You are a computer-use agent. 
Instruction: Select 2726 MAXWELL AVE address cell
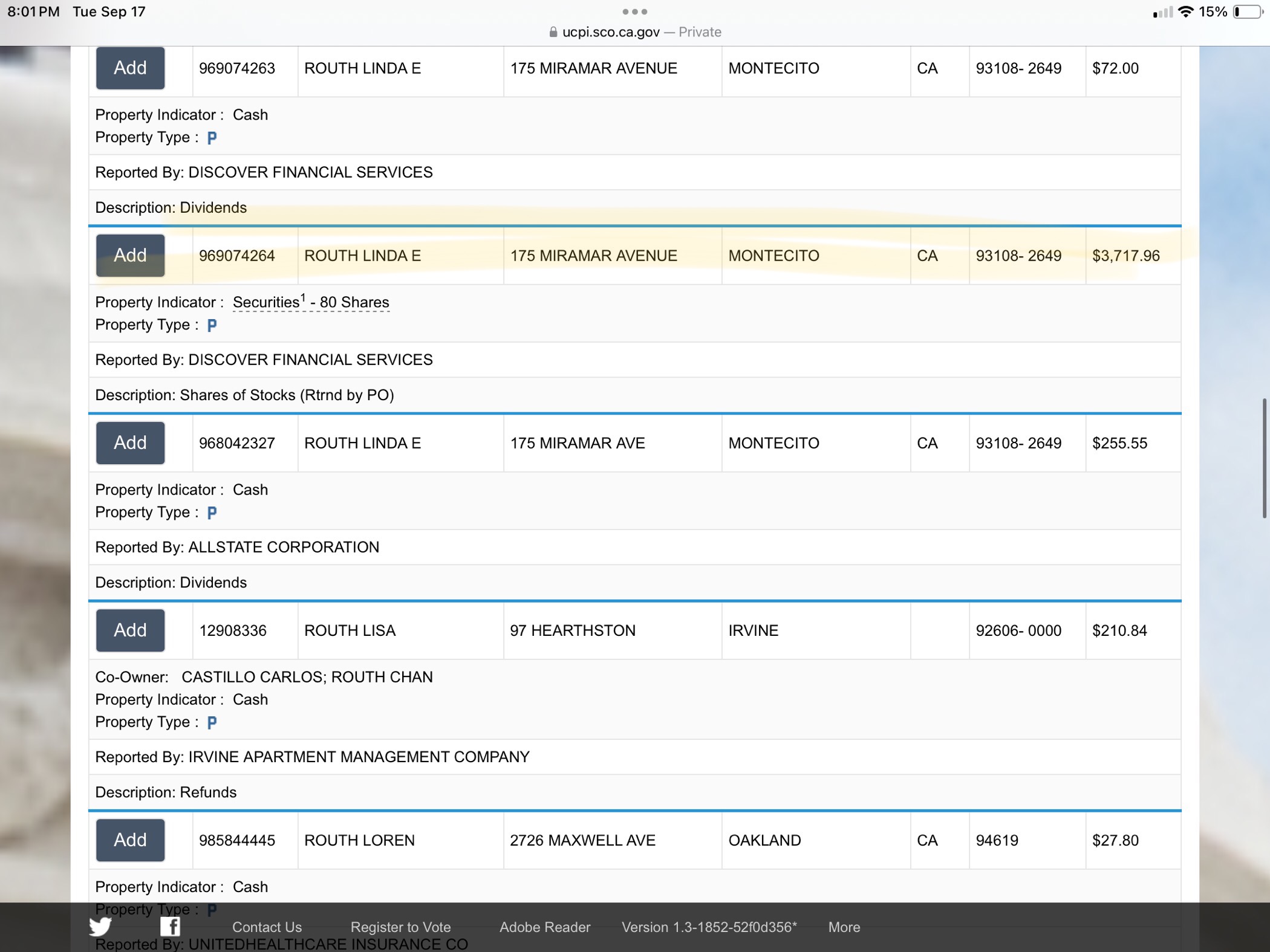(x=612, y=840)
